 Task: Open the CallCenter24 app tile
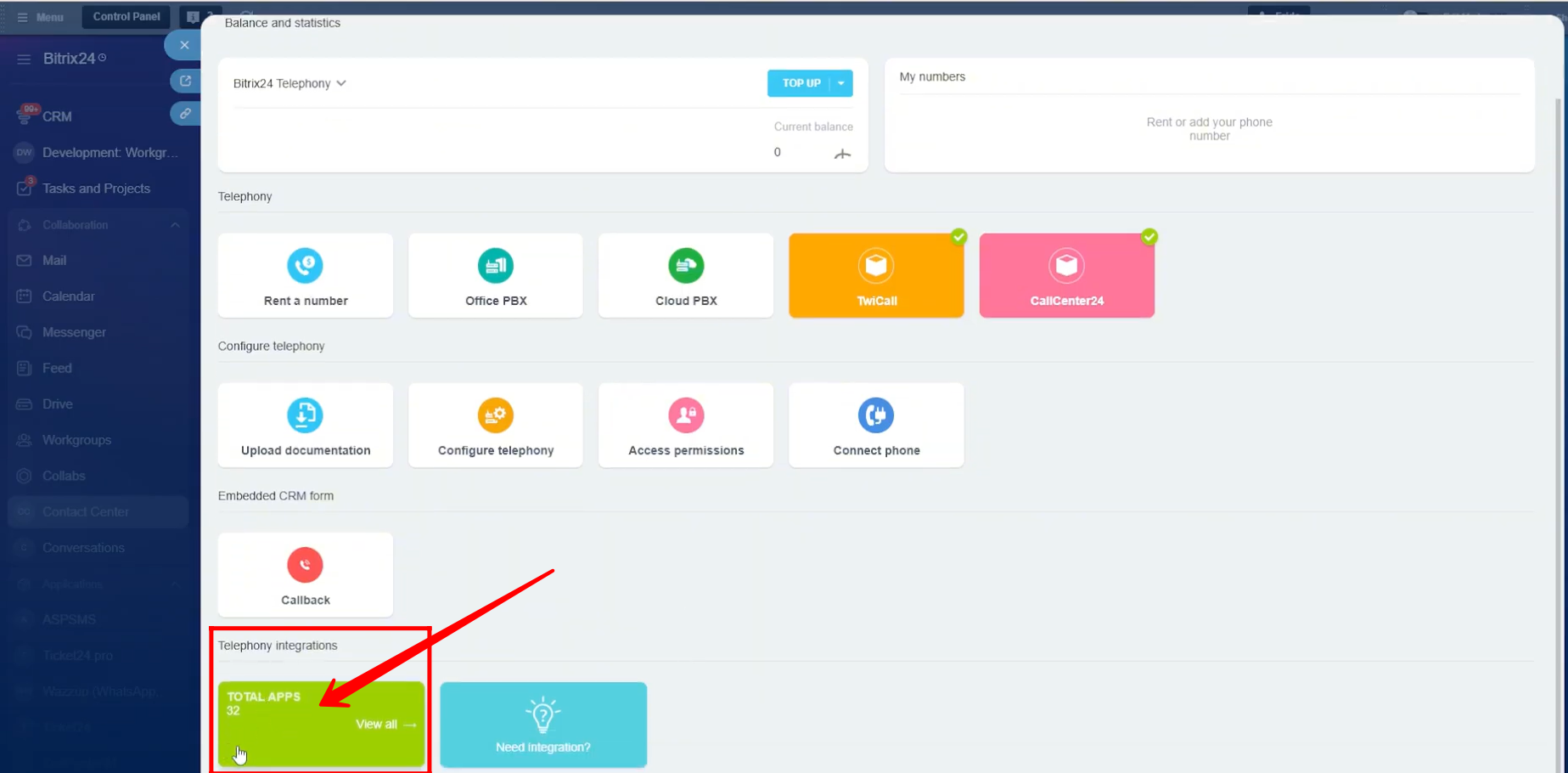1066,275
